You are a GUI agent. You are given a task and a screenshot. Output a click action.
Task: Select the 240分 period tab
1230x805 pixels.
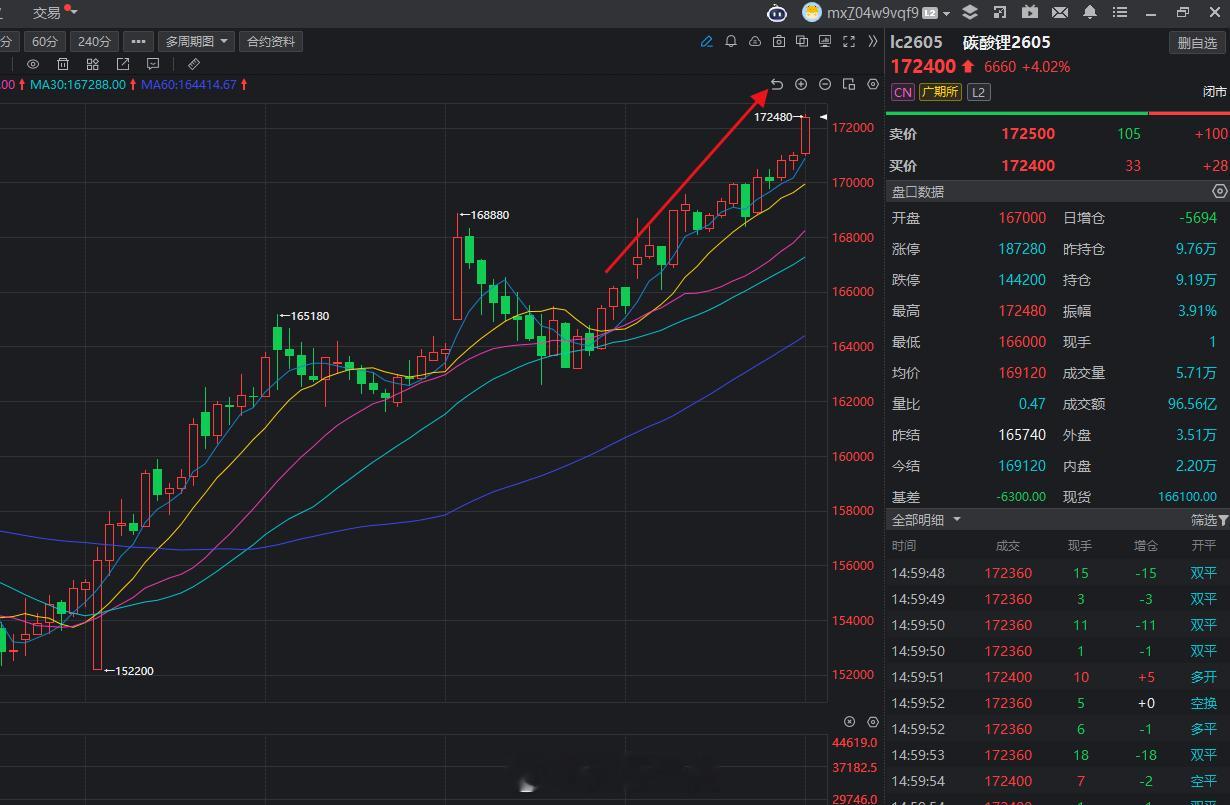[94, 41]
